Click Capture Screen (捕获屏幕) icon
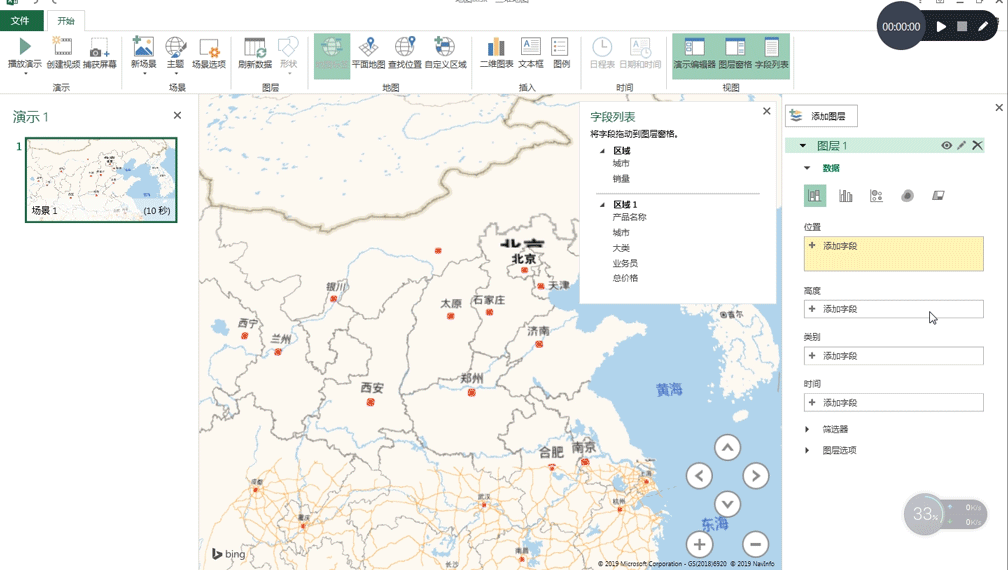This screenshot has width=1008, height=570. (100, 46)
